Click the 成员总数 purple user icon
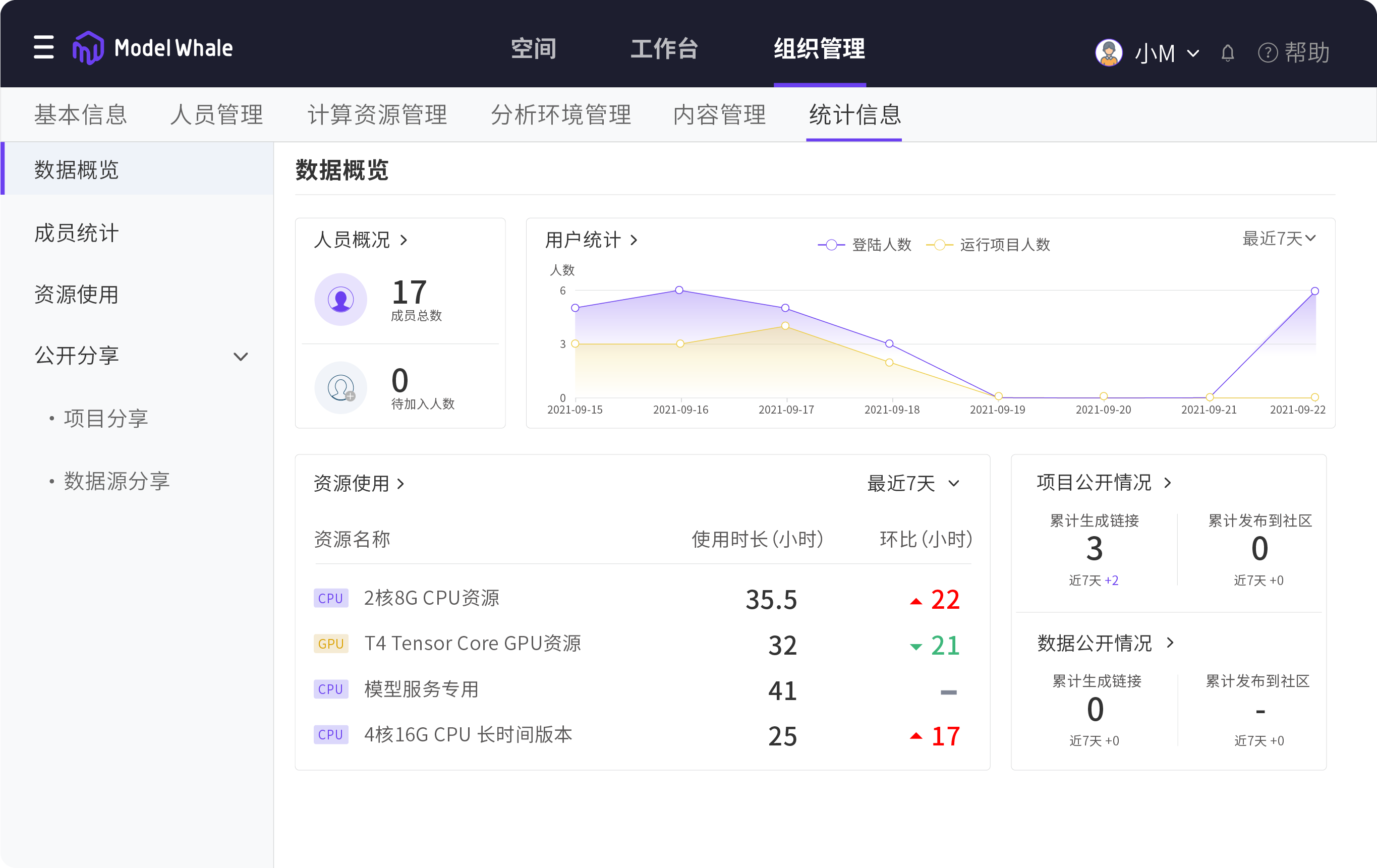1377x868 pixels. (341, 299)
